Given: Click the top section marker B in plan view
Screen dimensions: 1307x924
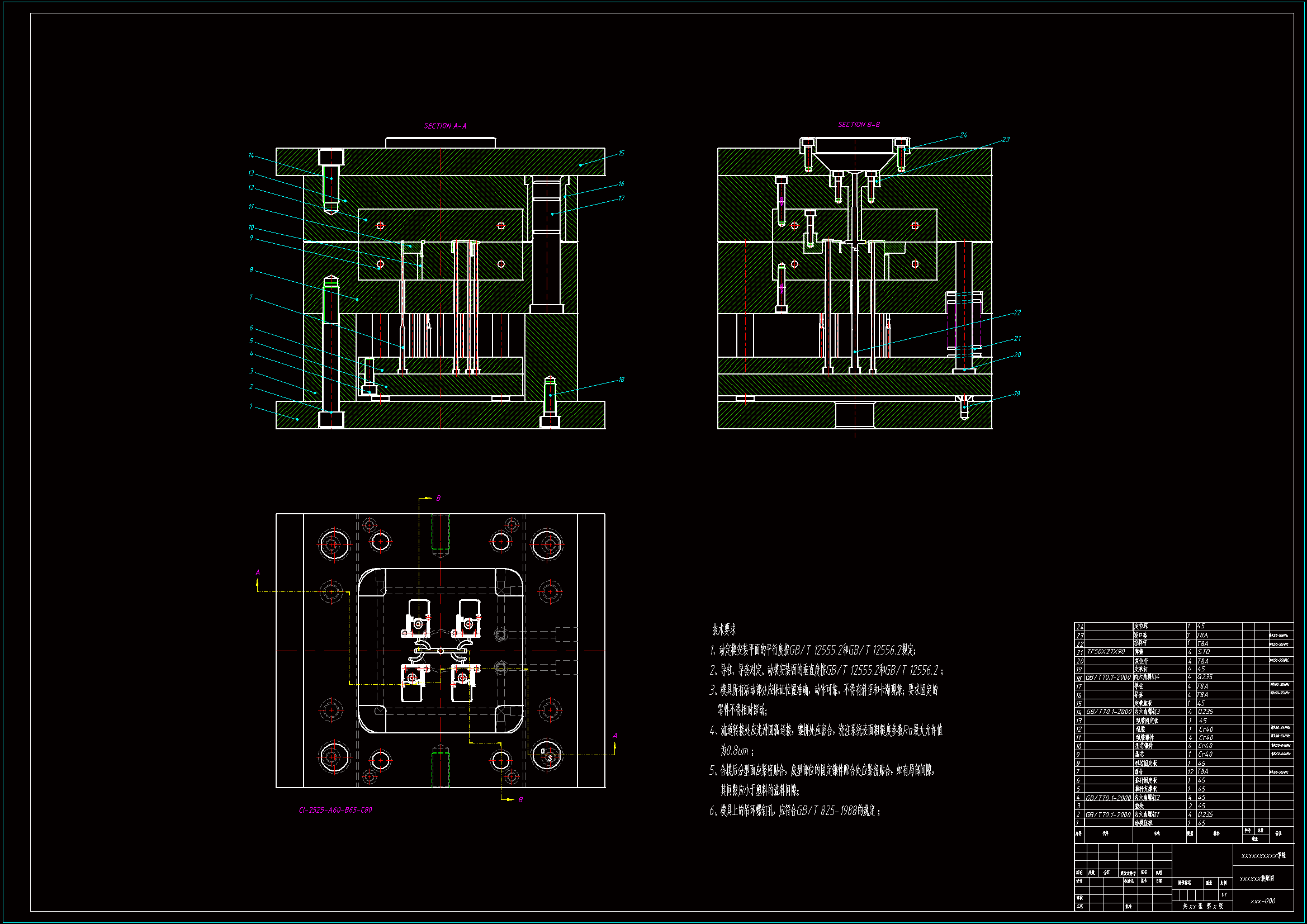Looking at the screenshot, I should pos(438,498).
